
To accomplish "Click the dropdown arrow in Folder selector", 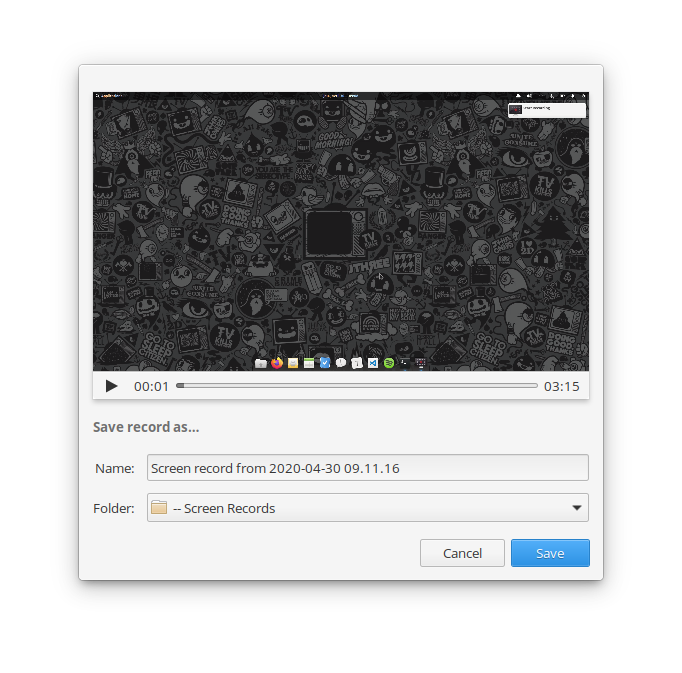I will (577, 508).
